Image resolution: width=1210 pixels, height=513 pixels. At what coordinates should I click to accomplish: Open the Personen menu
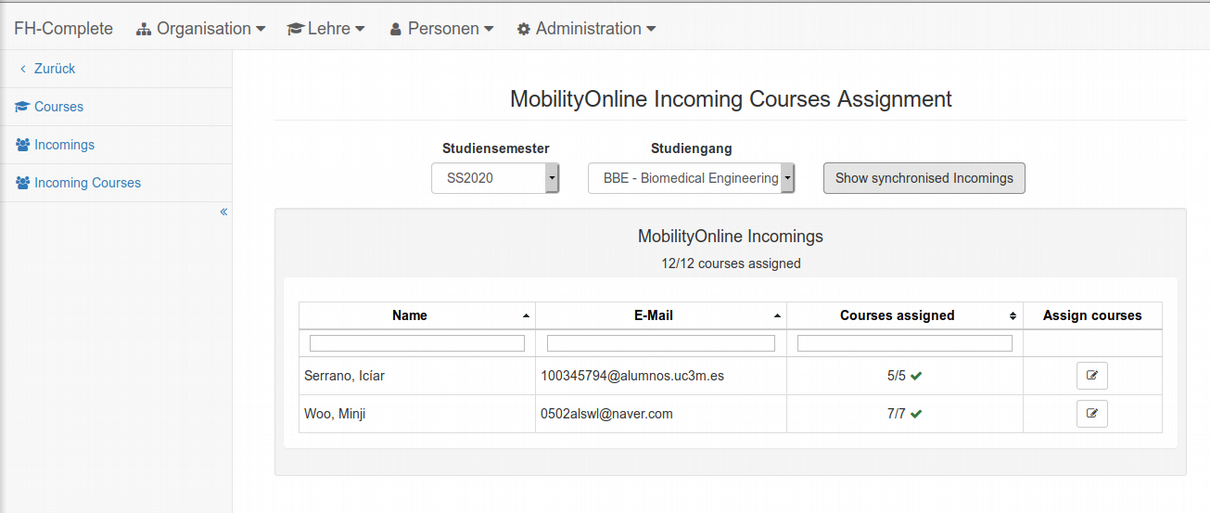click(441, 29)
